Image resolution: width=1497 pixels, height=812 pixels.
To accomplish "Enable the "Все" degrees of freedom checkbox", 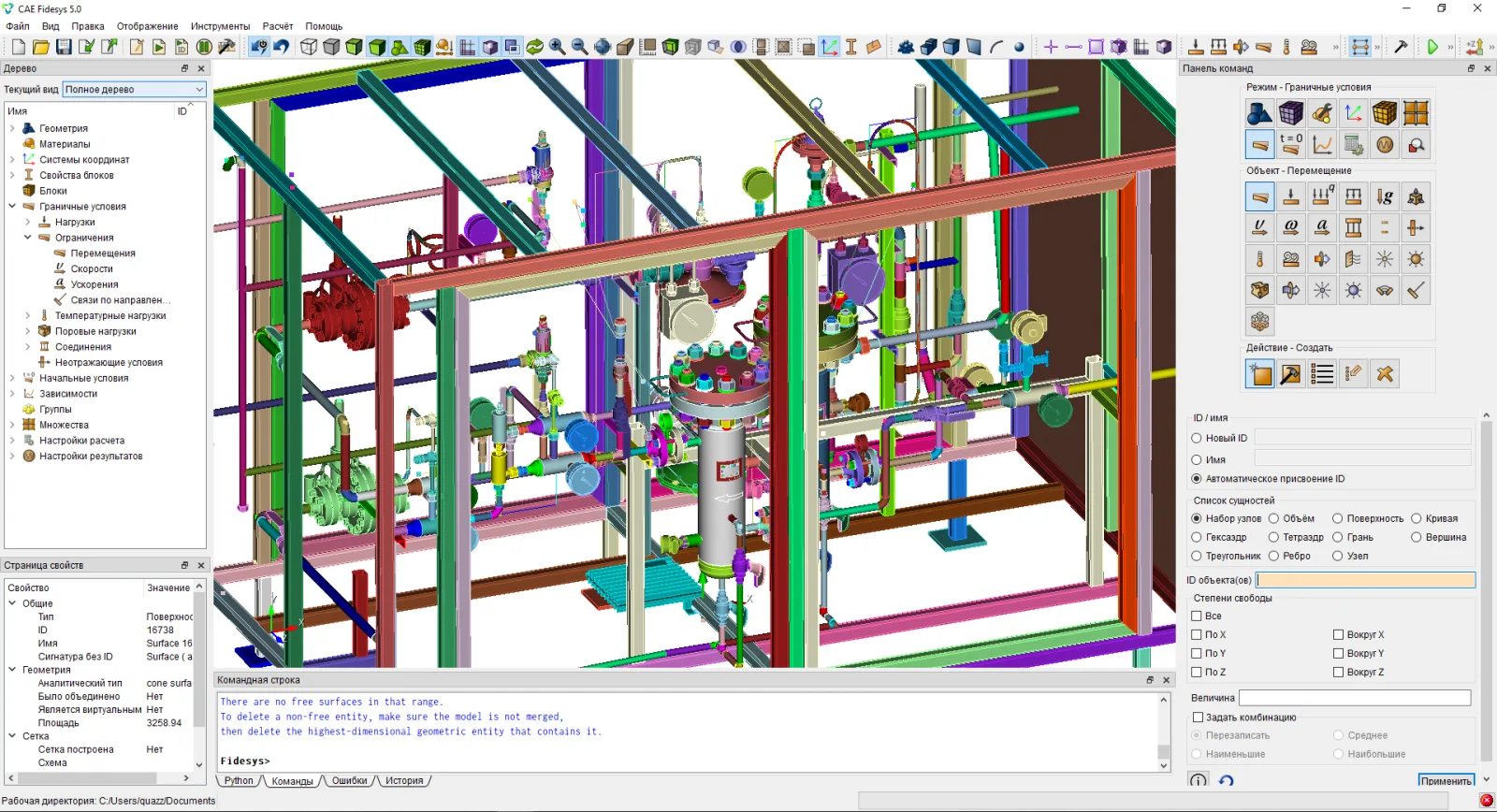I will [1197, 616].
